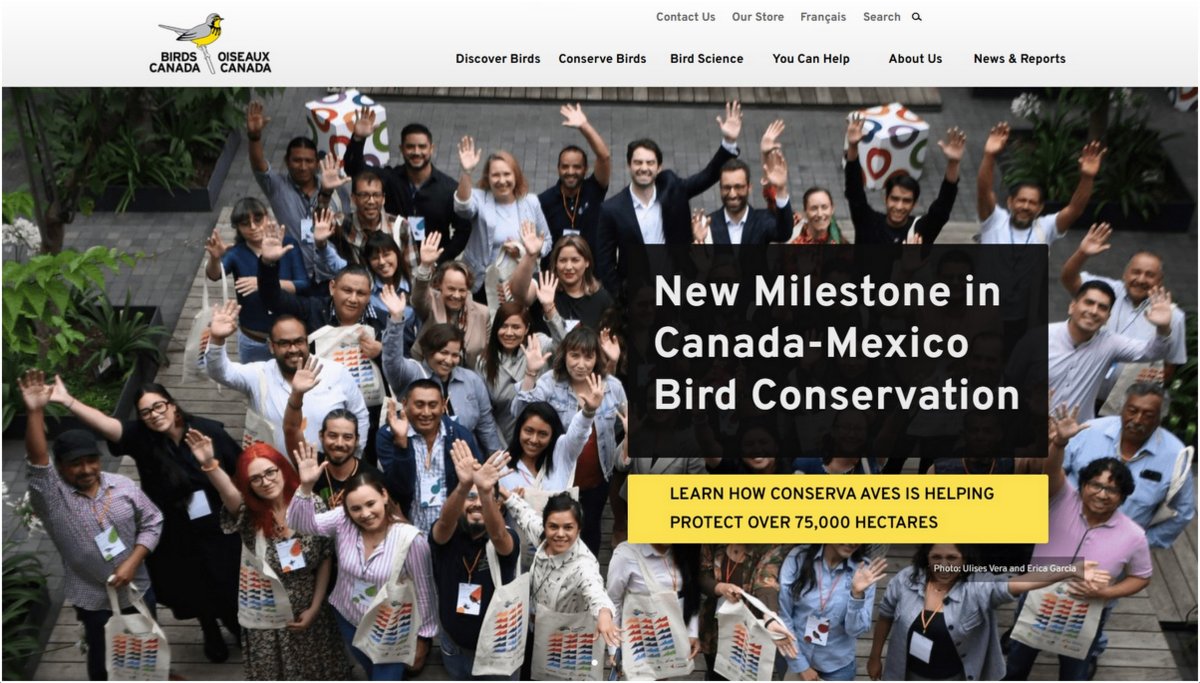This screenshot has height=683, width=1200.
Task: Switch the site language to Français
Action: click(823, 17)
